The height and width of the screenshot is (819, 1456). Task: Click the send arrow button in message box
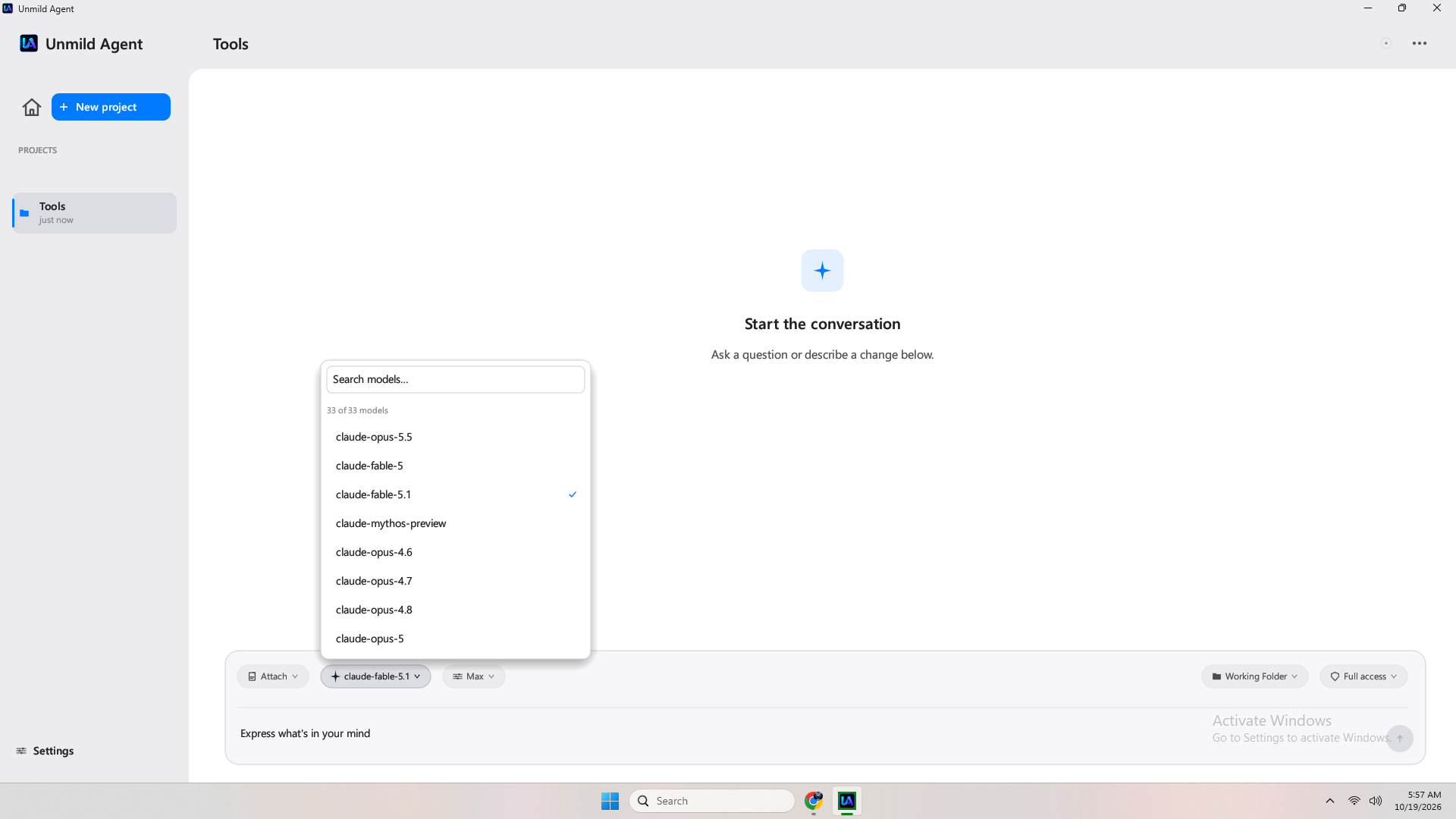1400,739
